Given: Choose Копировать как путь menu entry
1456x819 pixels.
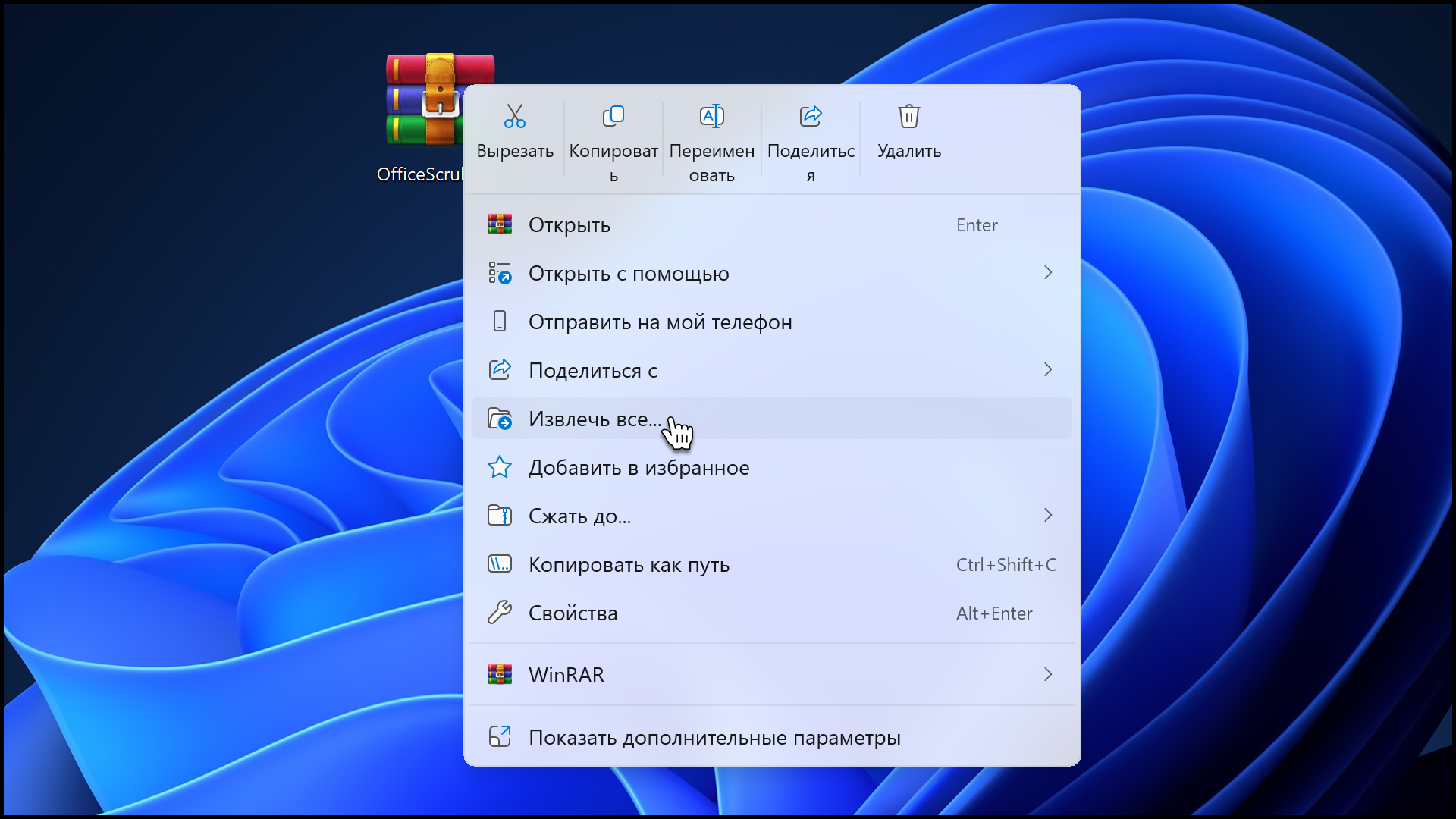Looking at the screenshot, I should pos(628,565).
